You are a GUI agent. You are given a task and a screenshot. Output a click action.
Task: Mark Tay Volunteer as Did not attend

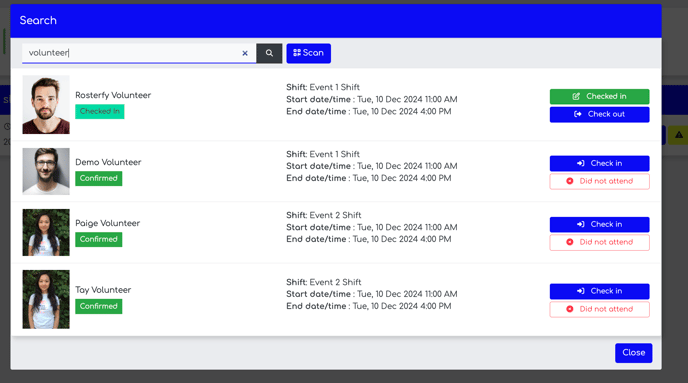(599, 309)
